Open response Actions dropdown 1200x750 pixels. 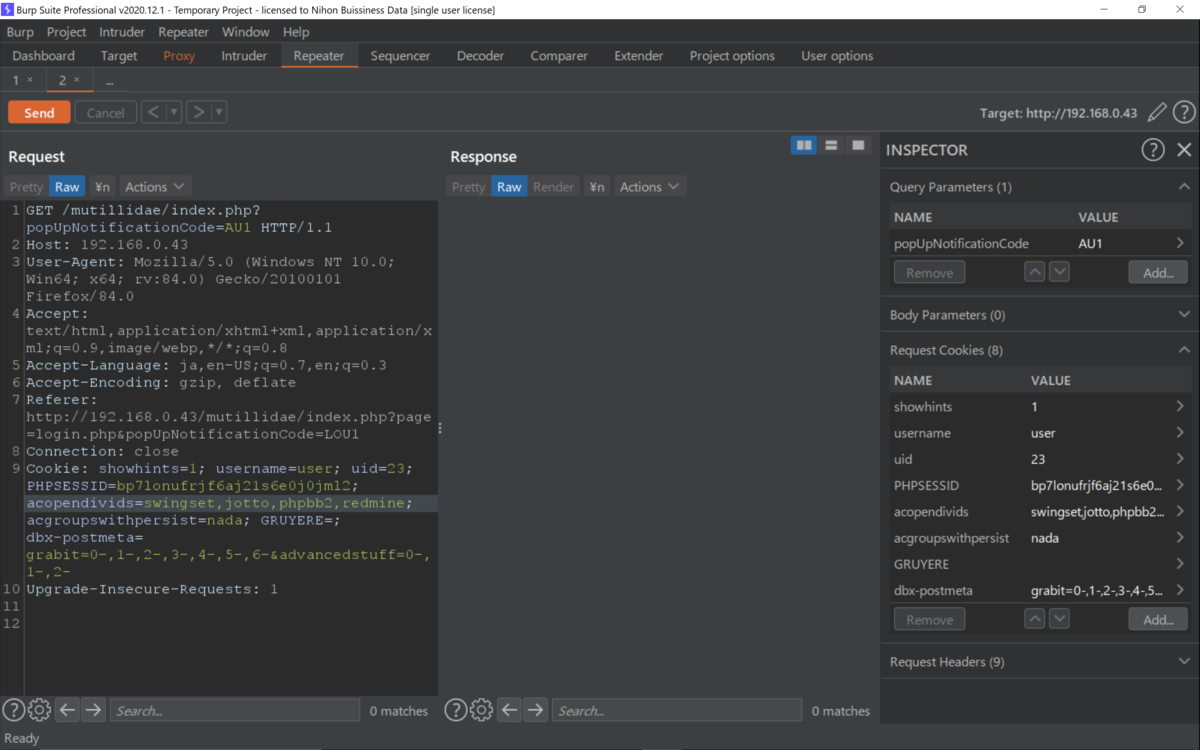[x=649, y=187]
